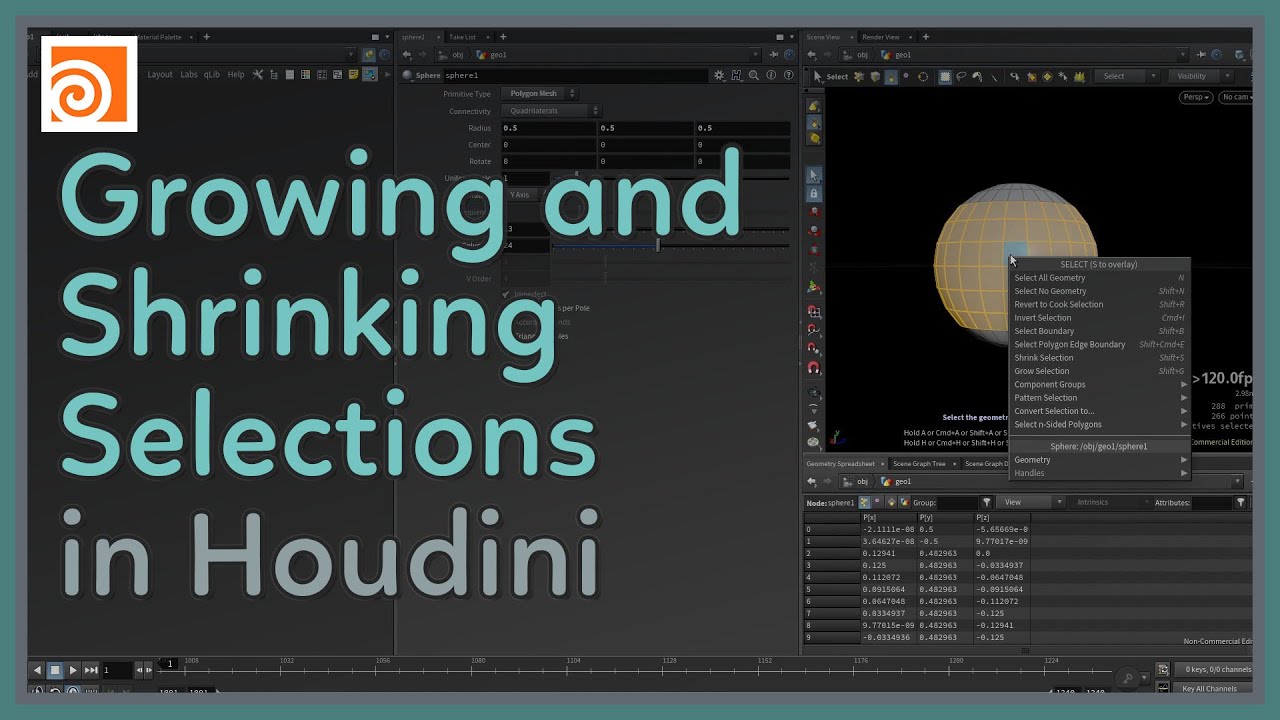Click the sphere node info icon
The height and width of the screenshot is (720, 1280).
tap(772, 75)
